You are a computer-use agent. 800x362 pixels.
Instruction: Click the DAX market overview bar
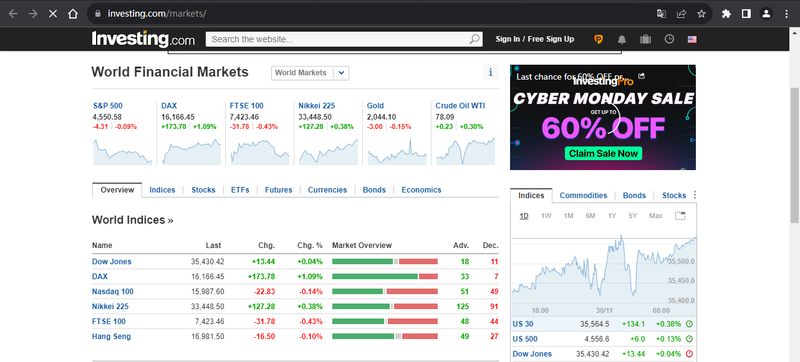coord(385,276)
